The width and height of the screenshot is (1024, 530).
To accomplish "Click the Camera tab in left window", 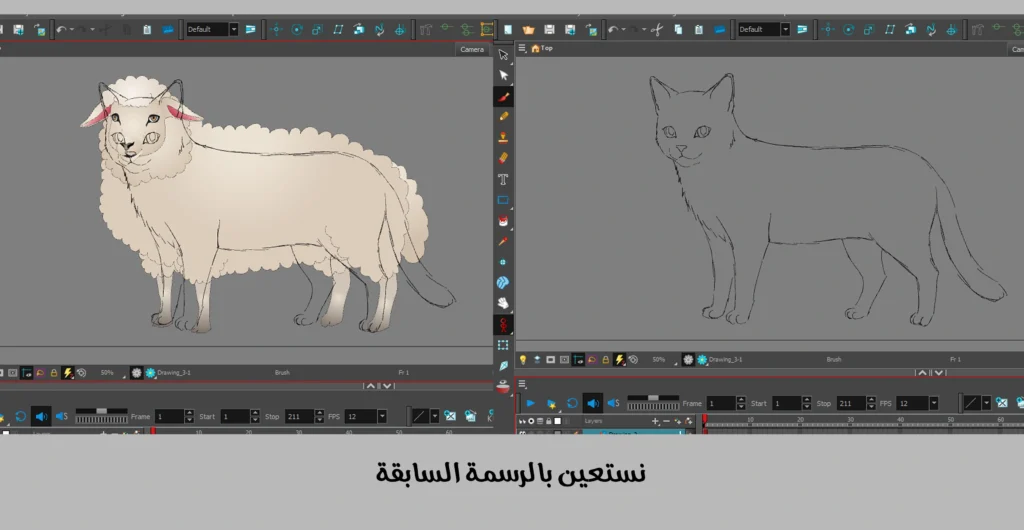I will [472, 49].
